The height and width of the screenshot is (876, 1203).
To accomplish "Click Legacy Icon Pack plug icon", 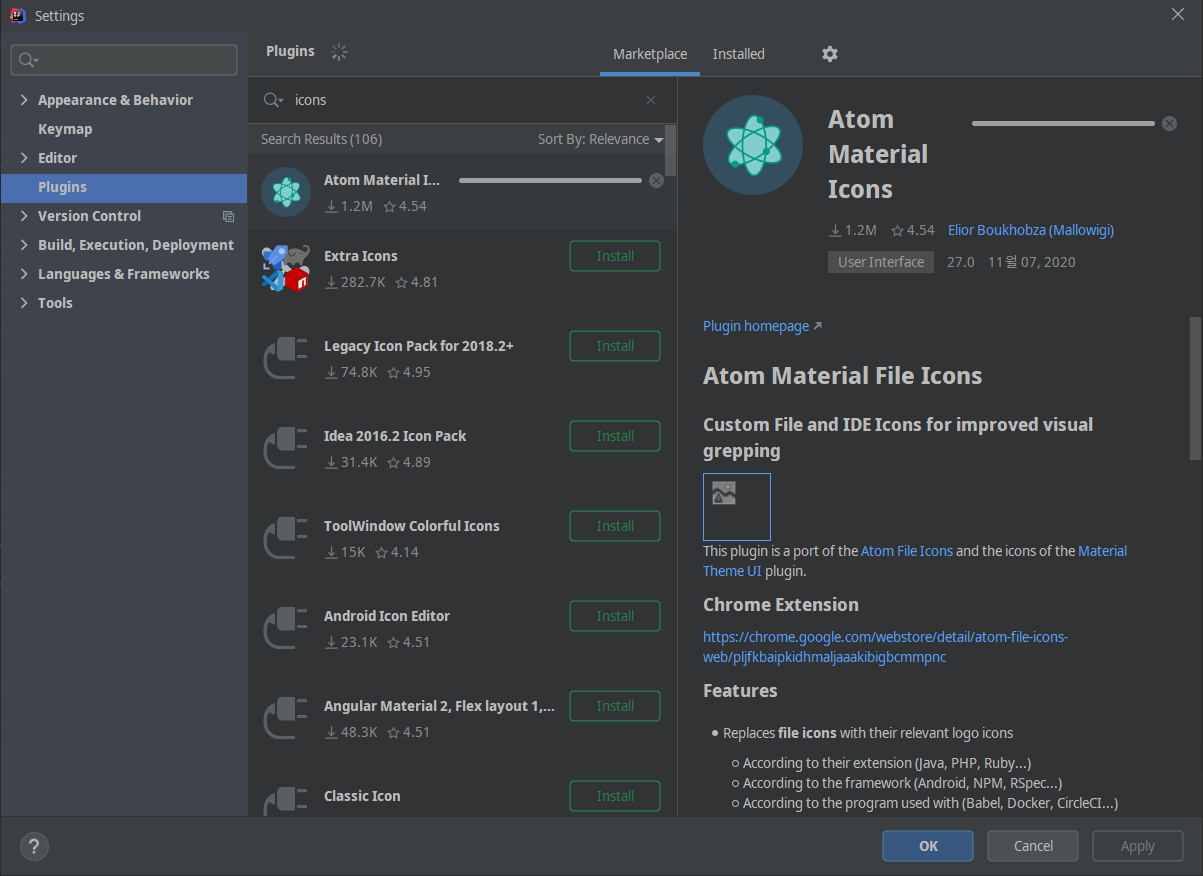I will pos(286,358).
